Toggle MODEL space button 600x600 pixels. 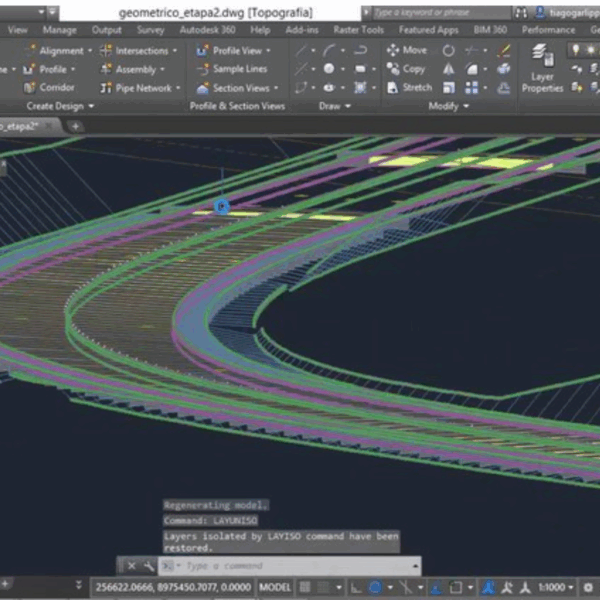(x=276, y=587)
